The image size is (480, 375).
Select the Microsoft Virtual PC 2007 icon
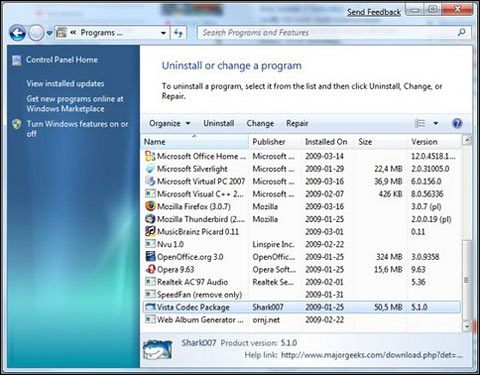click(x=150, y=181)
